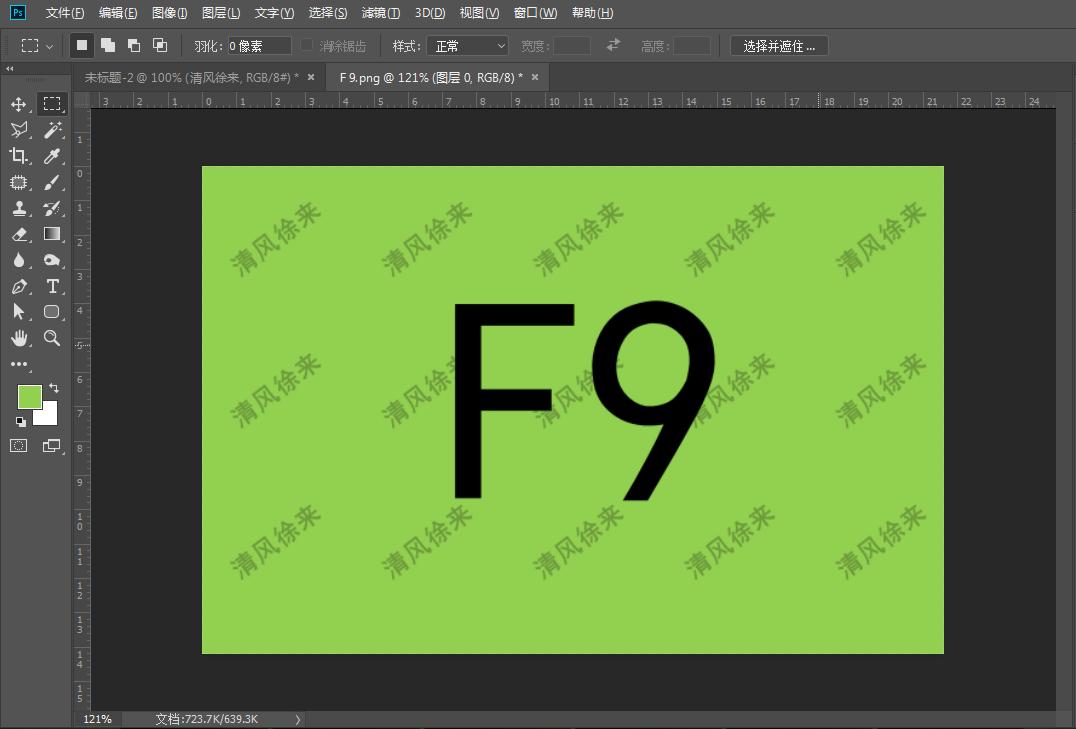The height and width of the screenshot is (729, 1076).
Task: Click the 高度 height input field
Action: pos(692,46)
